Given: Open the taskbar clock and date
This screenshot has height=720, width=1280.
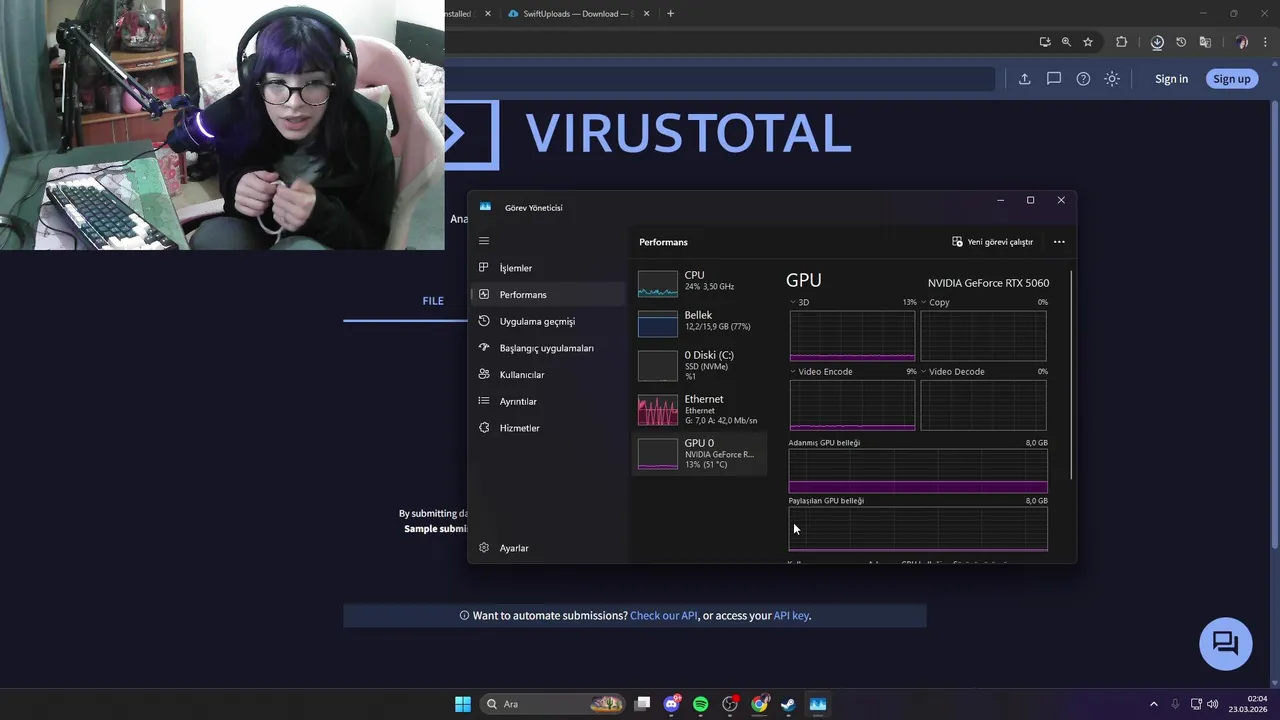Looking at the screenshot, I should coord(1248,704).
